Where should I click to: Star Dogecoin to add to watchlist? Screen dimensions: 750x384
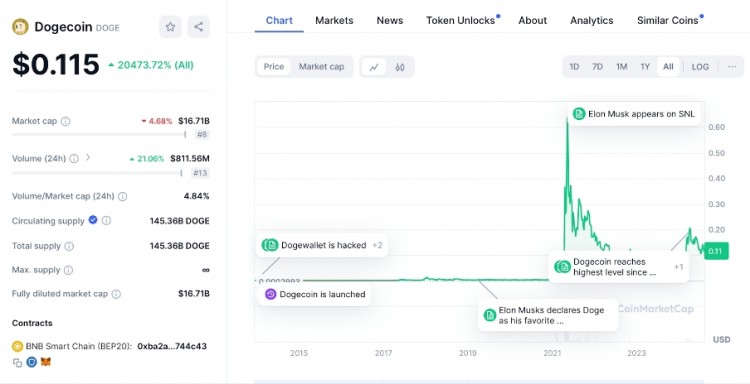pos(170,27)
